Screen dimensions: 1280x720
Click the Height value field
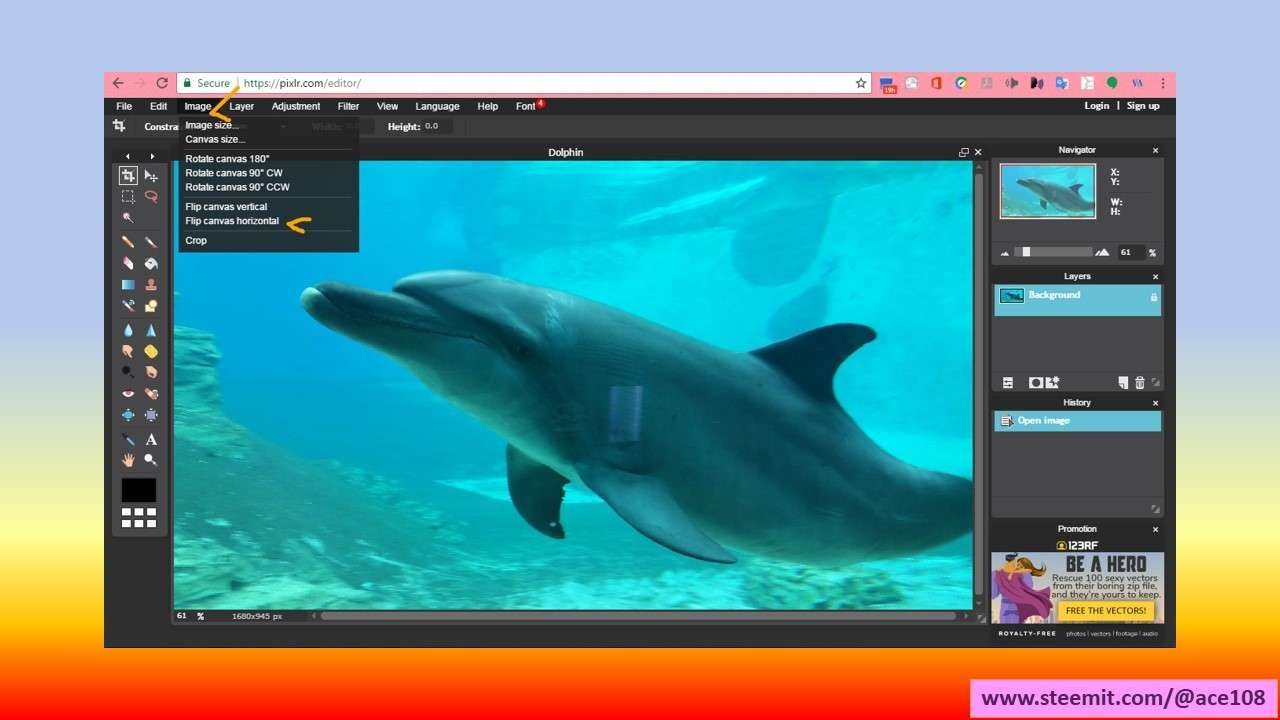437,126
